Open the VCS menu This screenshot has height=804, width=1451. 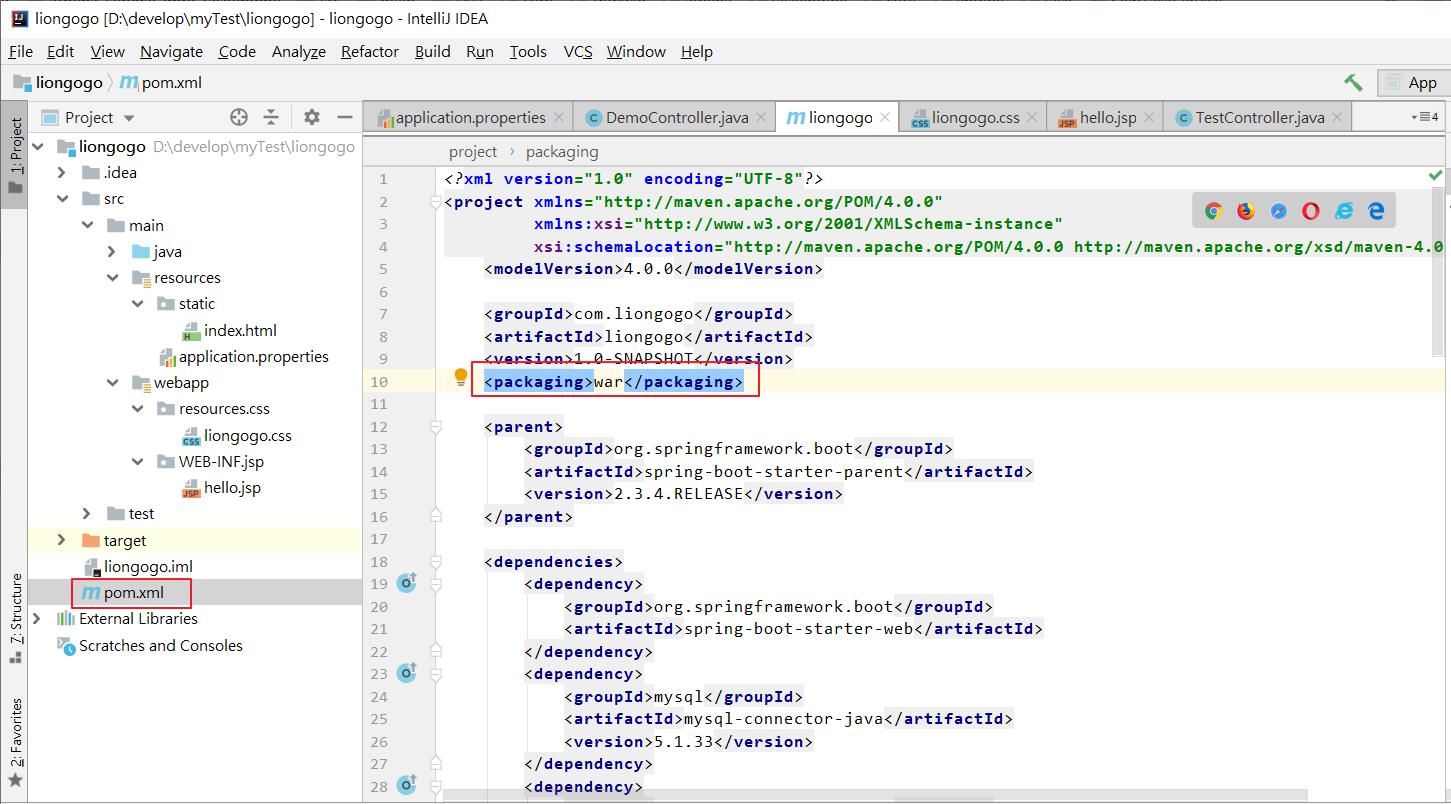[578, 51]
